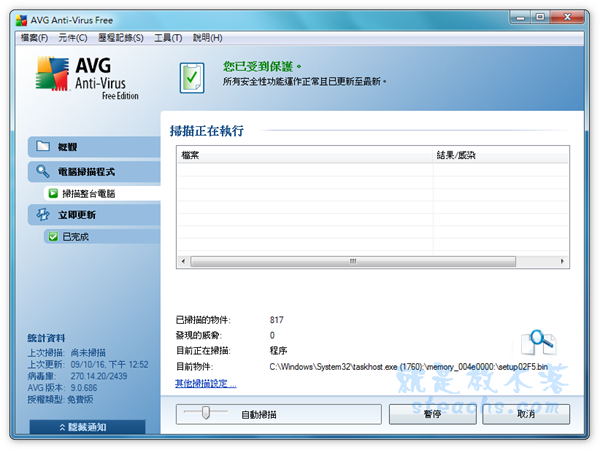Open the 檔案(F) menu
Image resolution: width=600 pixels, height=450 pixels.
[x=34, y=38]
